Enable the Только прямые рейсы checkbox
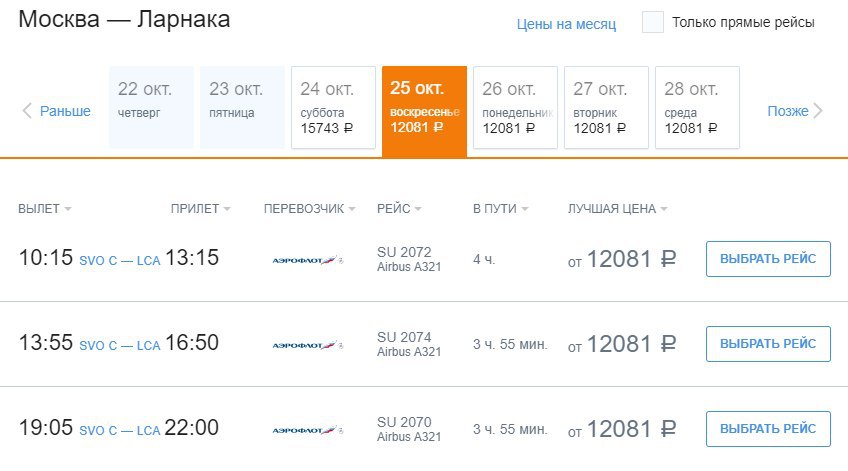The width and height of the screenshot is (848, 471). coord(653,22)
